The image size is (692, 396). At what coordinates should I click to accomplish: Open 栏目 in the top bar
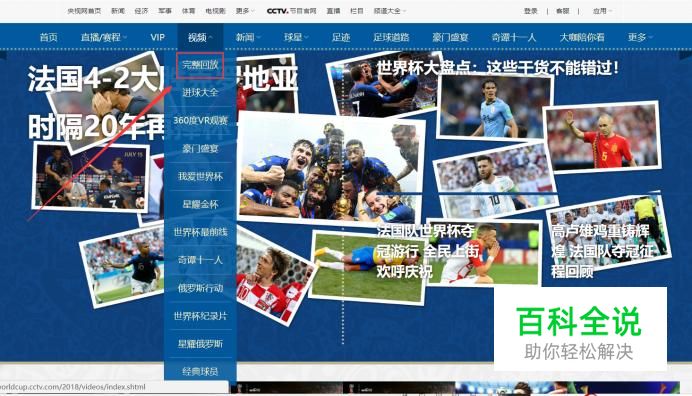tap(357, 11)
